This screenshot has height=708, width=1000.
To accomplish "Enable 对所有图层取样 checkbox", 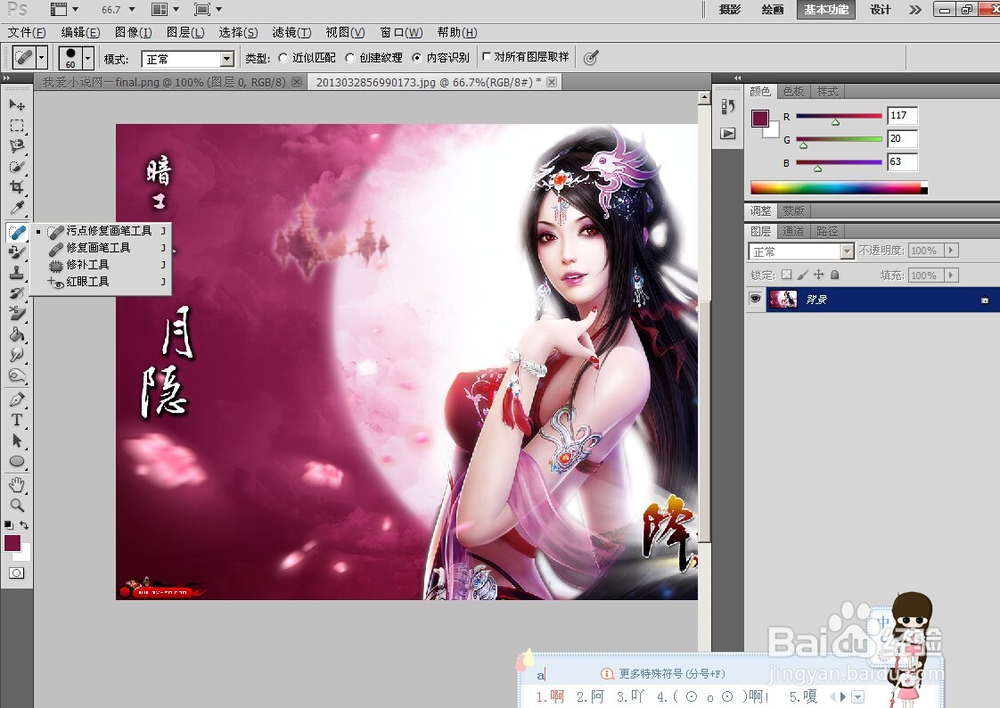I will click(x=487, y=57).
